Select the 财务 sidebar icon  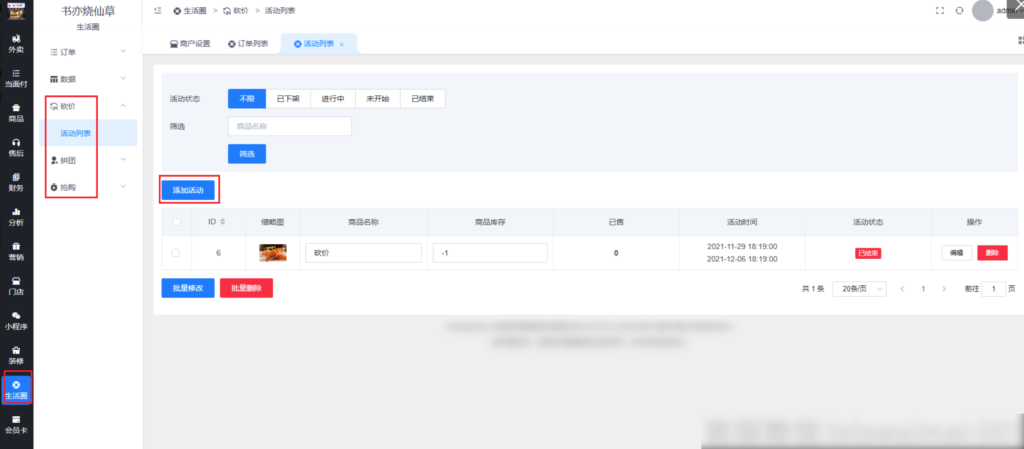[x=16, y=181]
